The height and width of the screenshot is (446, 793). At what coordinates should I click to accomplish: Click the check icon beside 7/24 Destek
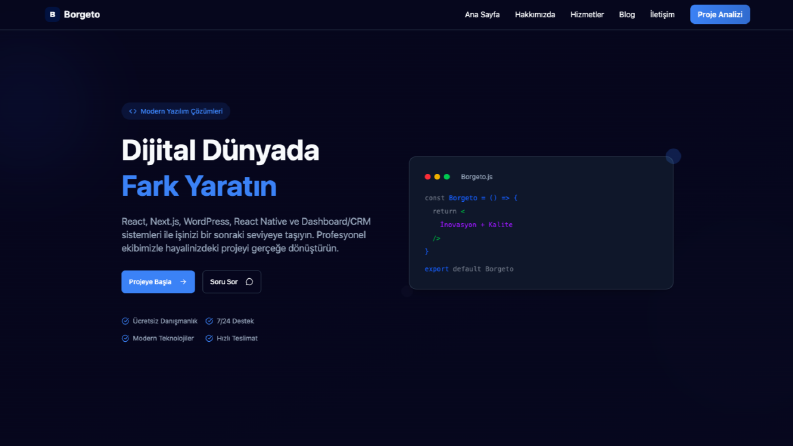209,321
